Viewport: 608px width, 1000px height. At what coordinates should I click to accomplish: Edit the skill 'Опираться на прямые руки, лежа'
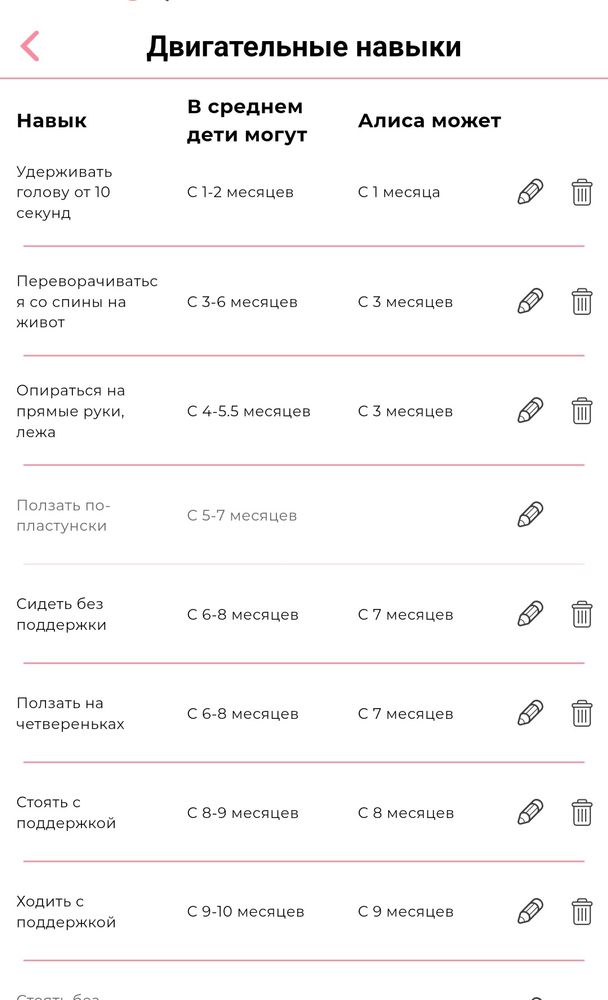tap(530, 410)
